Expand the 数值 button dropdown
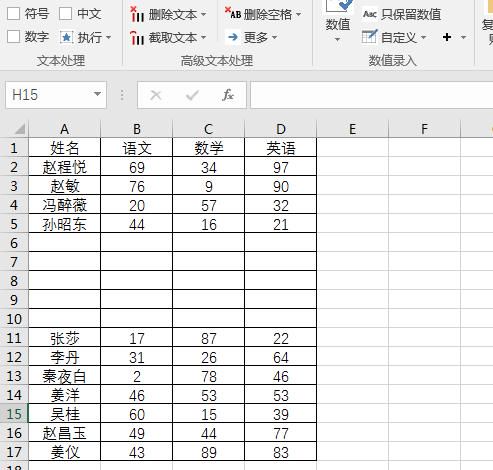The image size is (493, 470). [337, 40]
